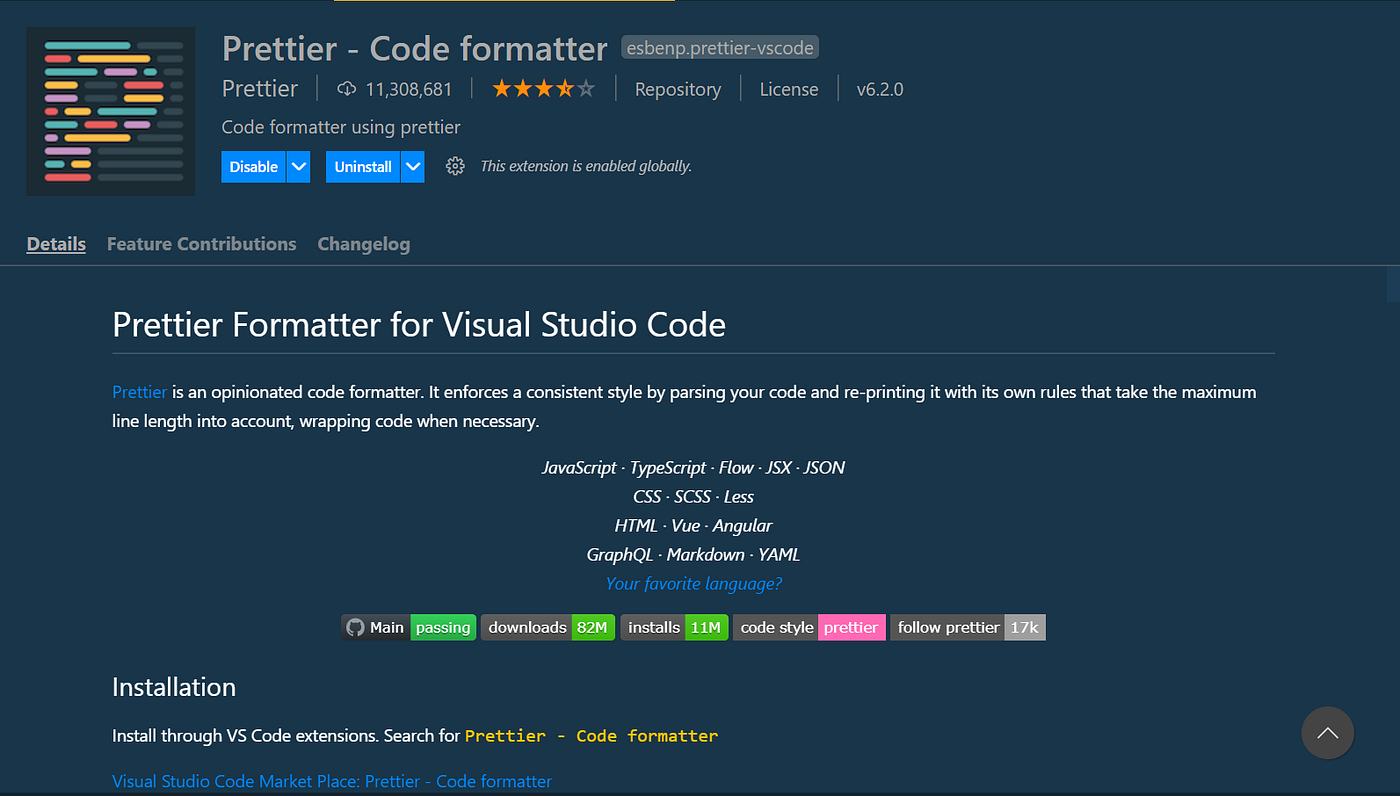Click the 'GraphQL · Markdown · YAML' line
Screen dimensions: 1400x796
point(694,554)
